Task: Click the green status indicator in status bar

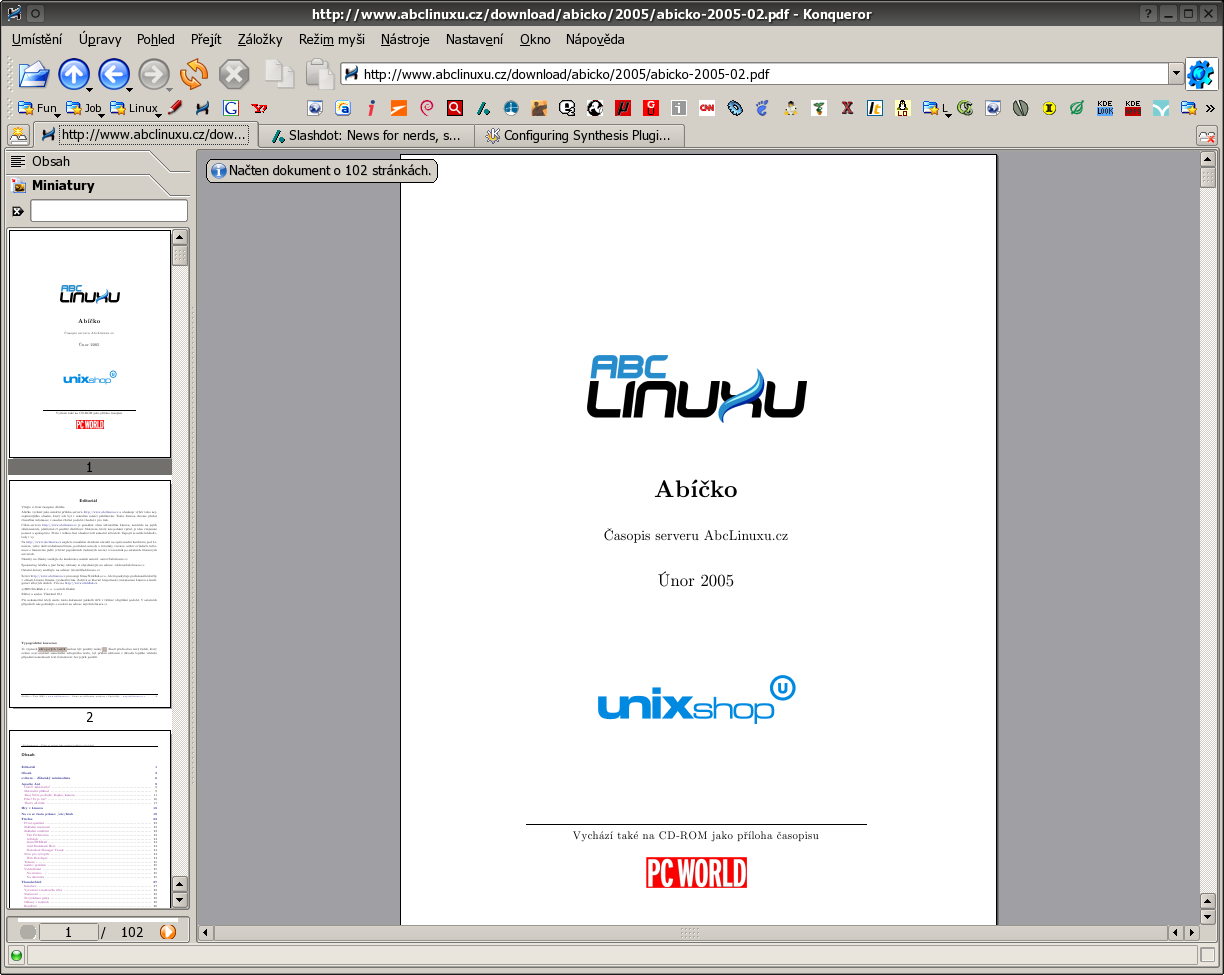Action: [16, 955]
